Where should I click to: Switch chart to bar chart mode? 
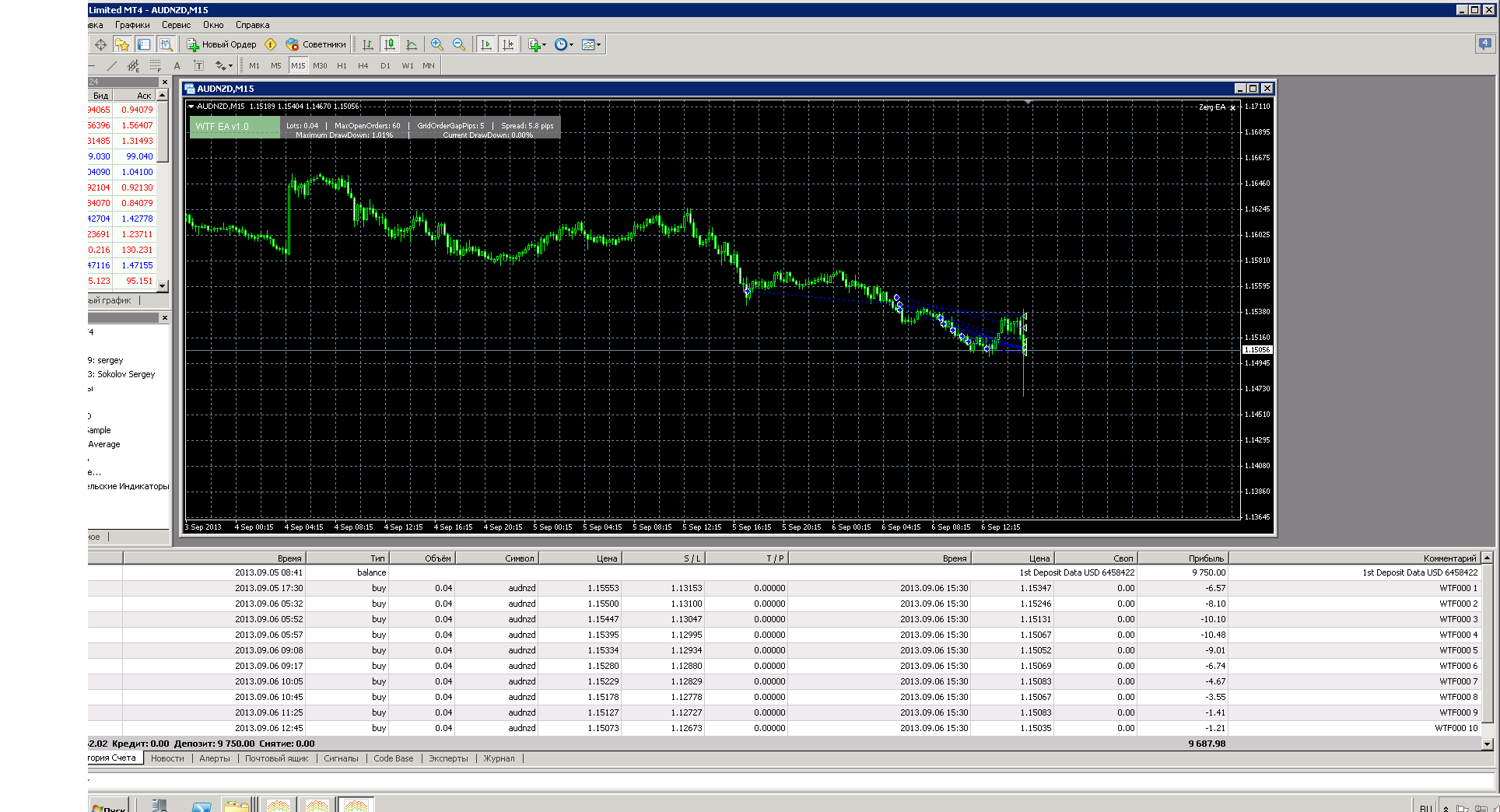pyautogui.click(x=368, y=44)
